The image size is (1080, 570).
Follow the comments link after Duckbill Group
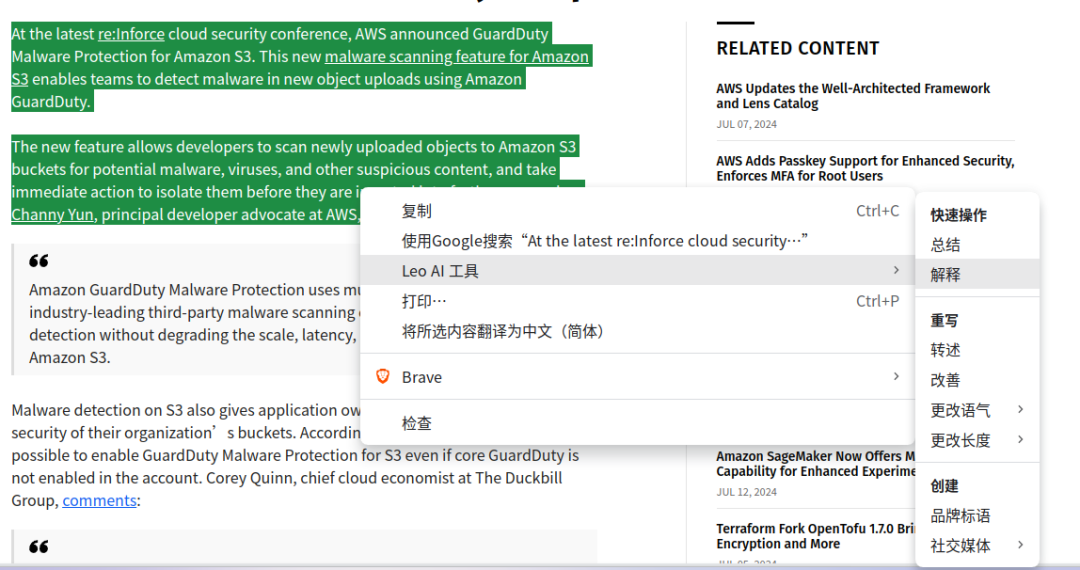[x=99, y=500]
